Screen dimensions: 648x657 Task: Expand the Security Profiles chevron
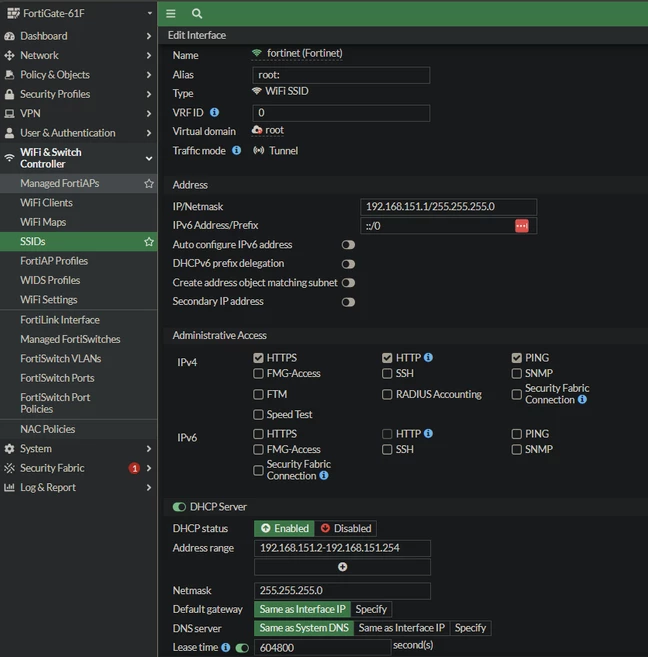point(149,94)
